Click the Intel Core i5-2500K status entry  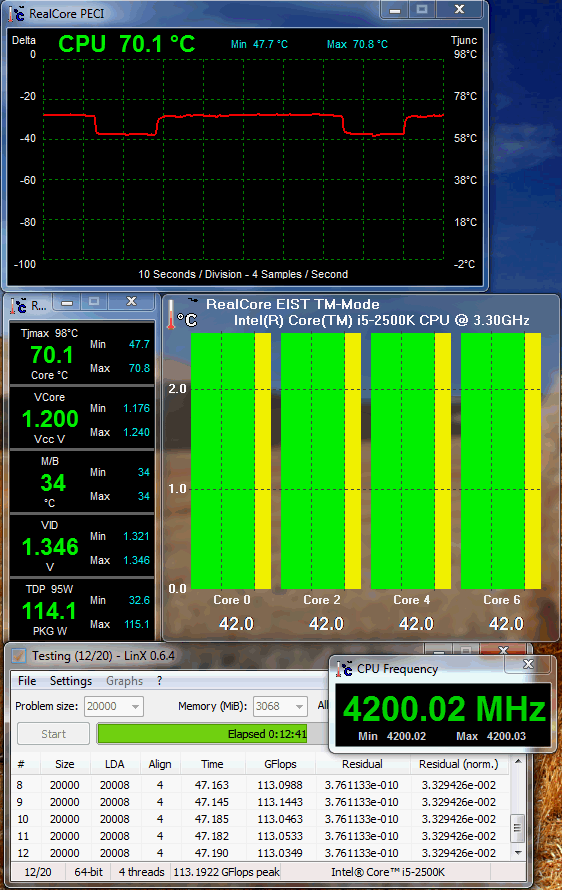pos(388,872)
